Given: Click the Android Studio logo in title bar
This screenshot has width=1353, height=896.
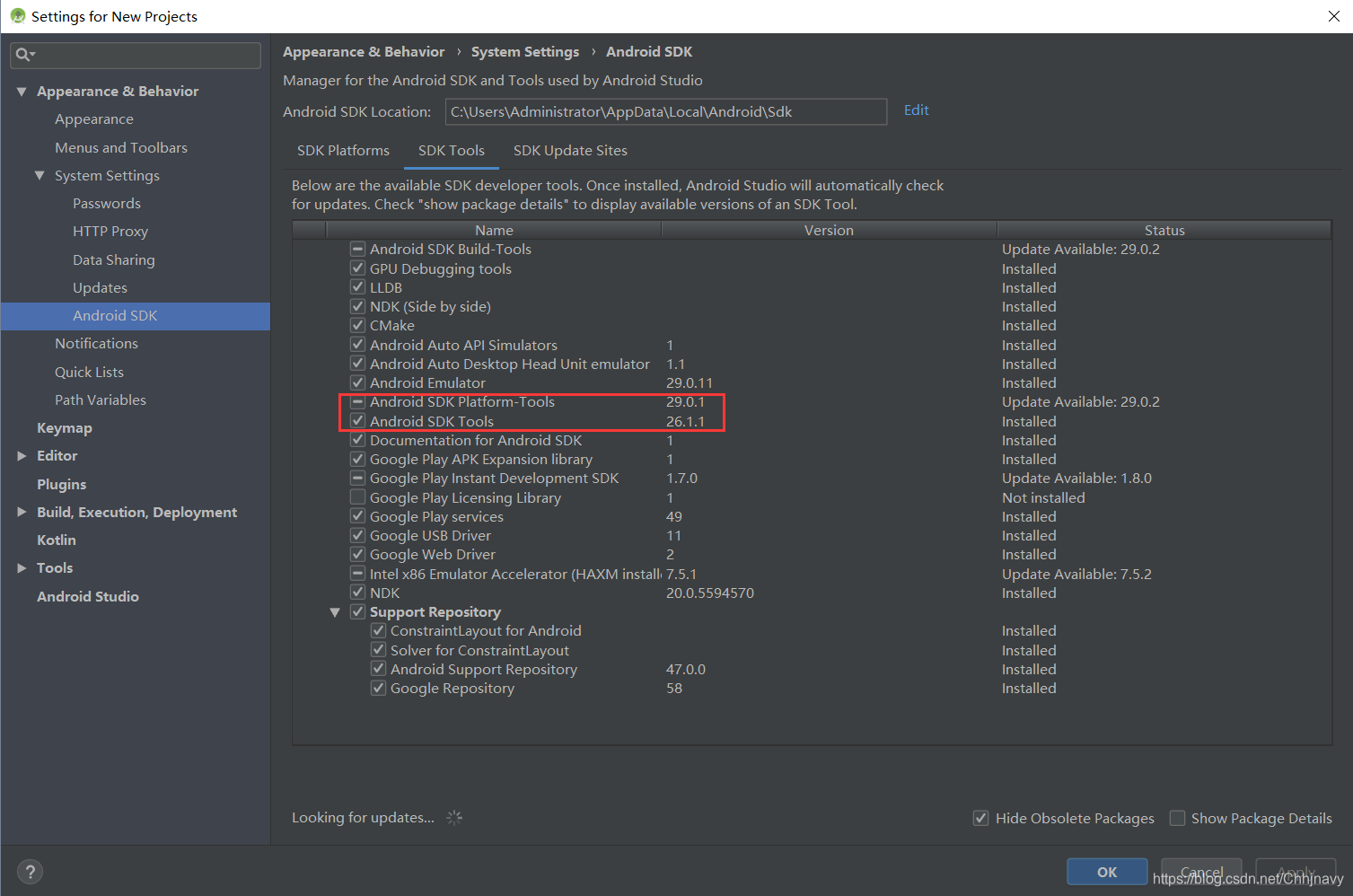Looking at the screenshot, I should [x=17, y=16].
